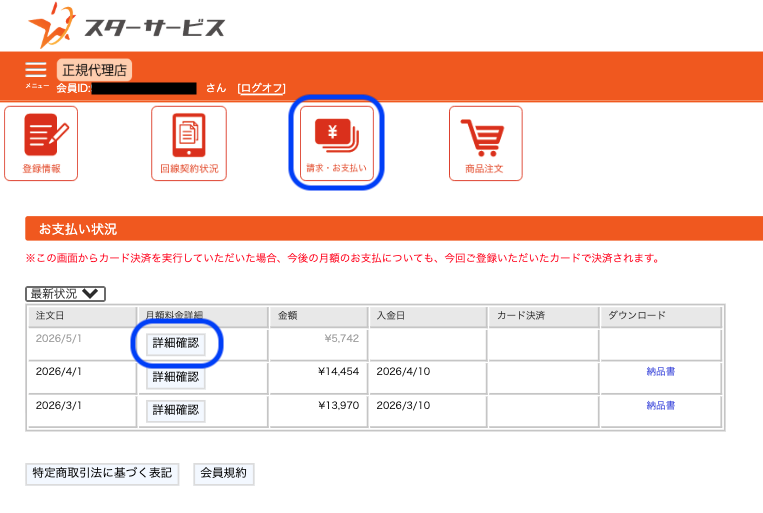Open the 登録情報 icon tile

point(41,144)
